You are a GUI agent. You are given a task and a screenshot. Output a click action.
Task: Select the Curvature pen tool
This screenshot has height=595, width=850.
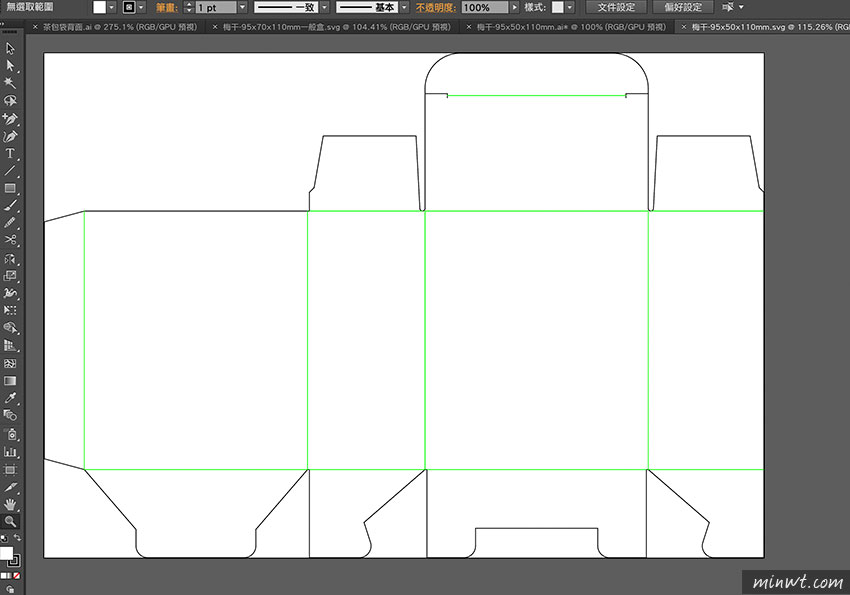10,136
